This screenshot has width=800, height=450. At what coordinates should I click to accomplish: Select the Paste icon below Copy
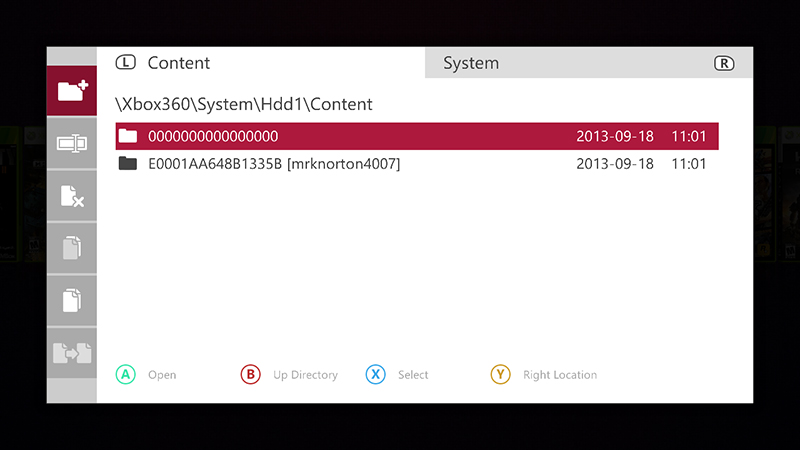coord(72,301)
